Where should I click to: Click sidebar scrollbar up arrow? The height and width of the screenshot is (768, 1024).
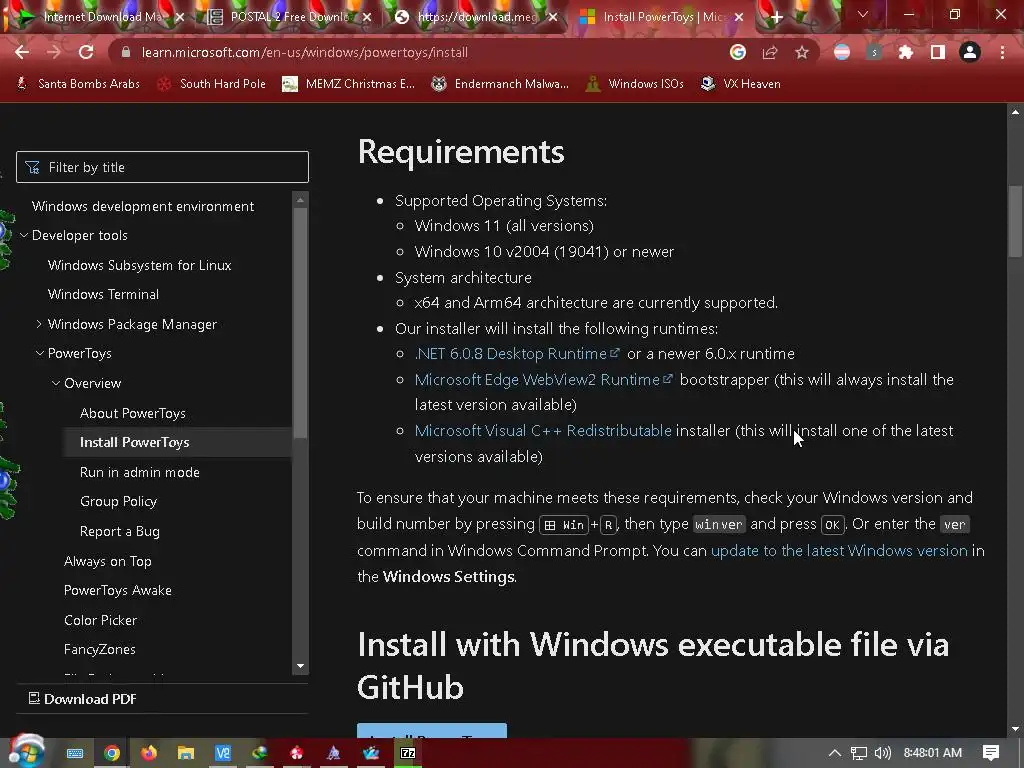coord(300,200)
